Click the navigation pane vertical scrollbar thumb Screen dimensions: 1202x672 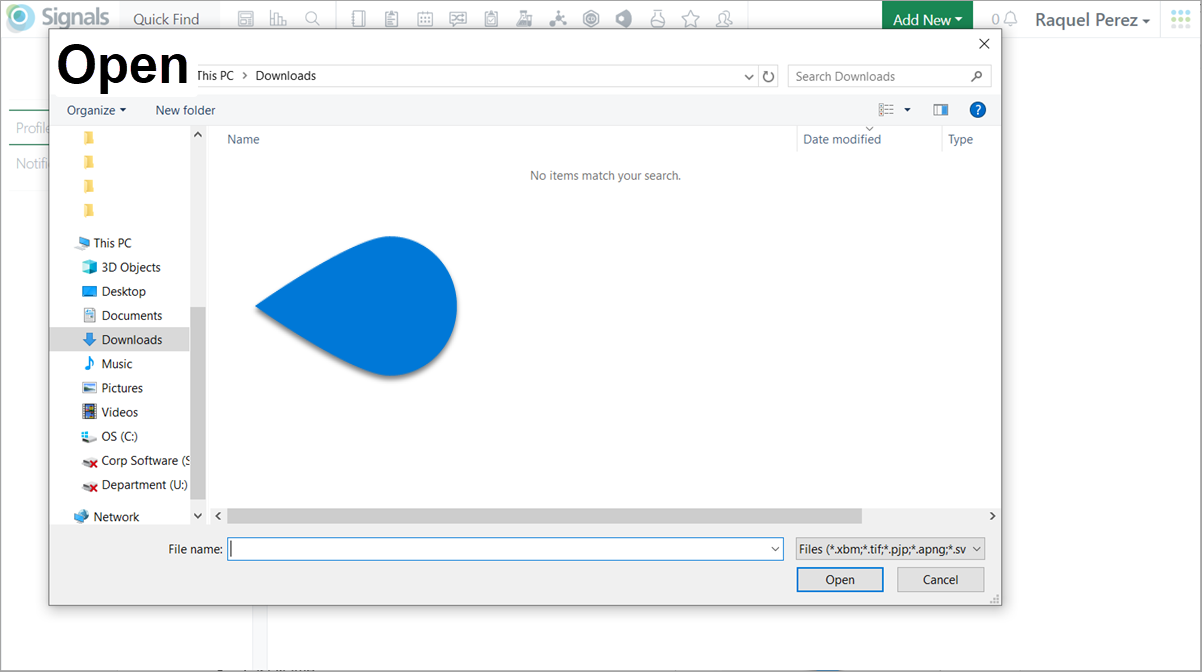197,403
